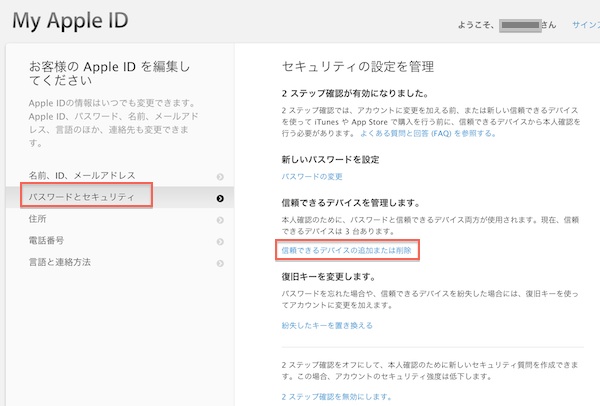Click heading お客様の Apple ID を編集してください

click(x=109, y=73)
